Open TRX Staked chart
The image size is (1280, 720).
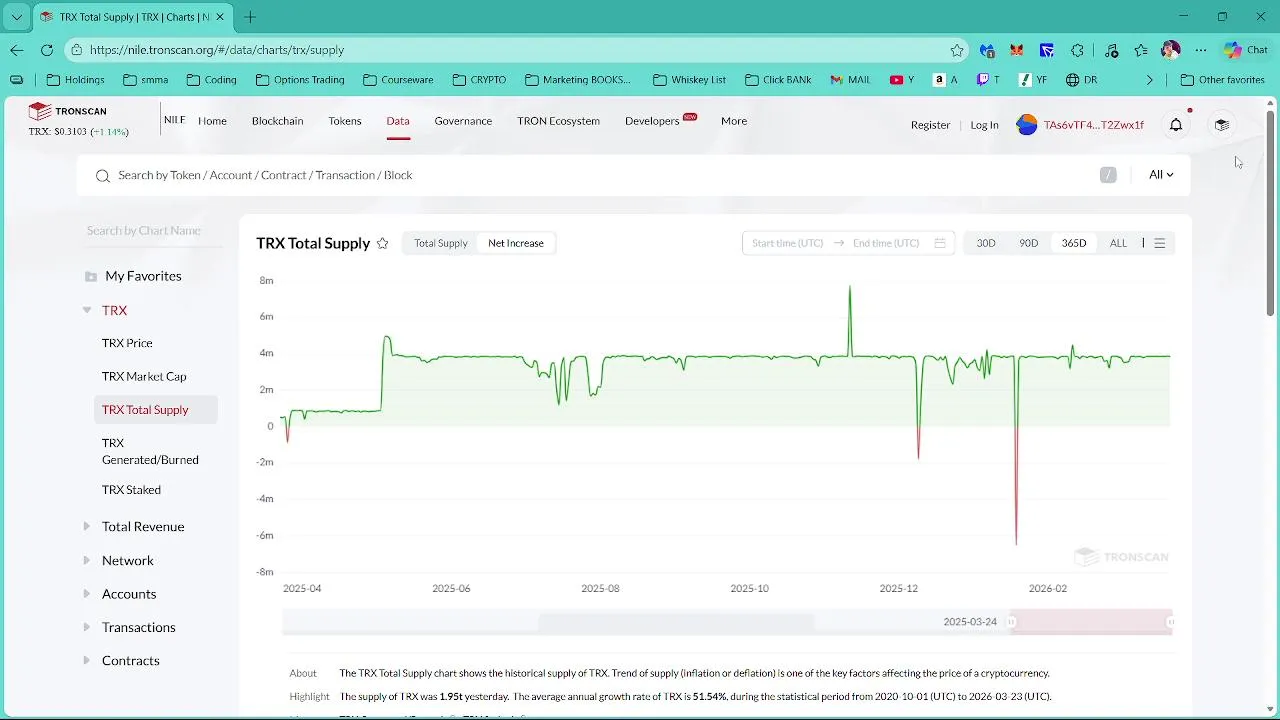(131, 490)
